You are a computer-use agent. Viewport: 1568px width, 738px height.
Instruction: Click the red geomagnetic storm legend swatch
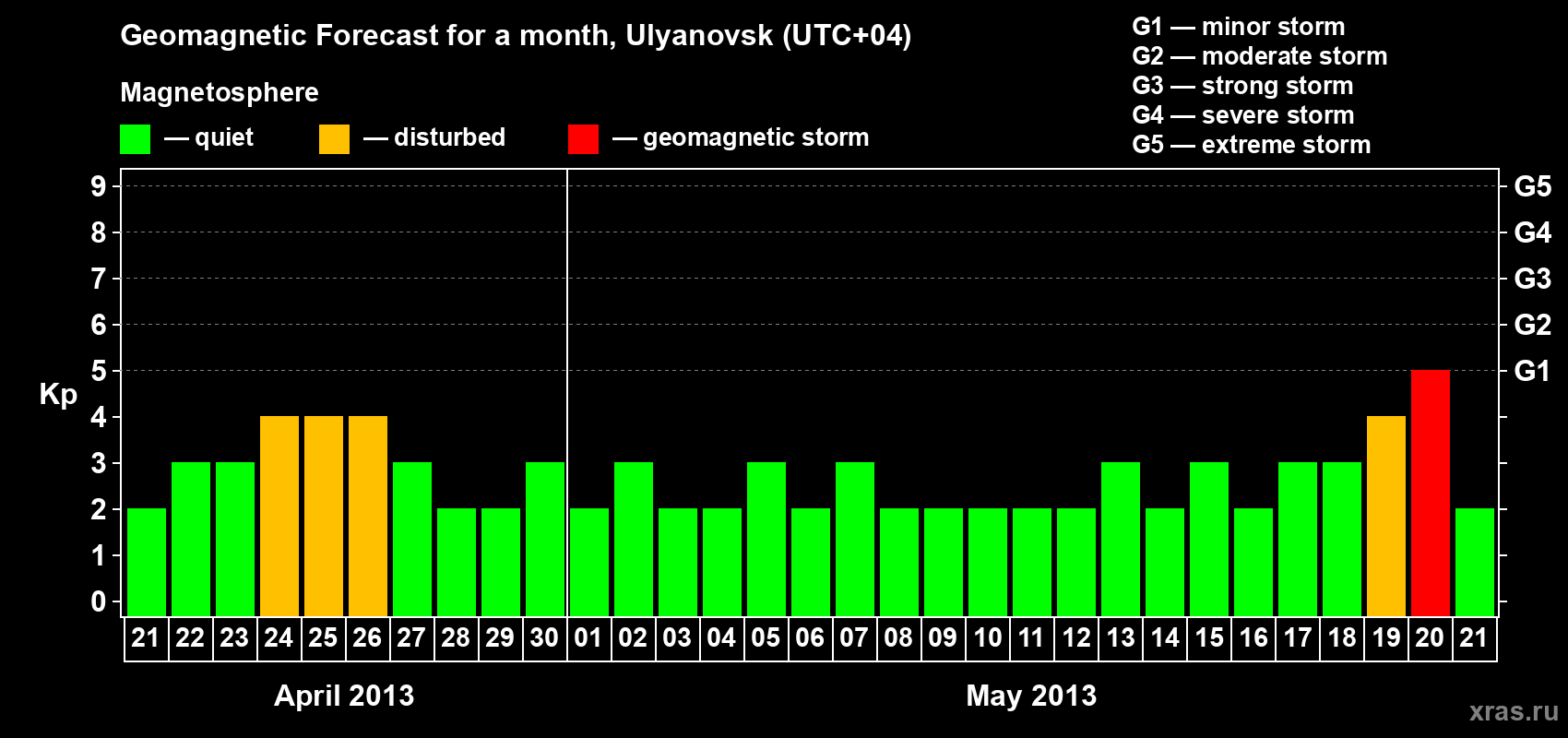pos(583,139)
